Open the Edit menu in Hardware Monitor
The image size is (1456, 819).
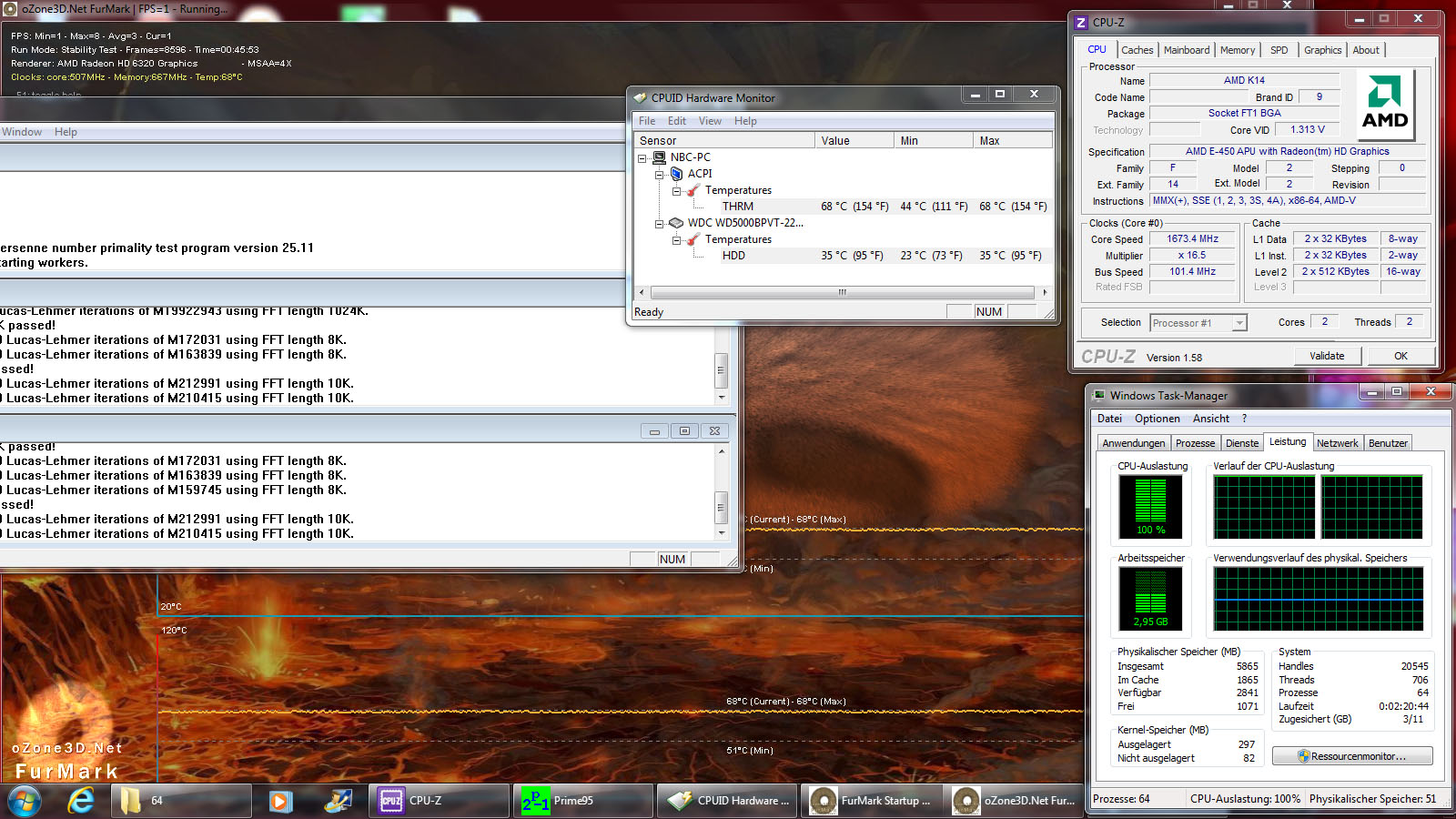(x=677, y=121)
